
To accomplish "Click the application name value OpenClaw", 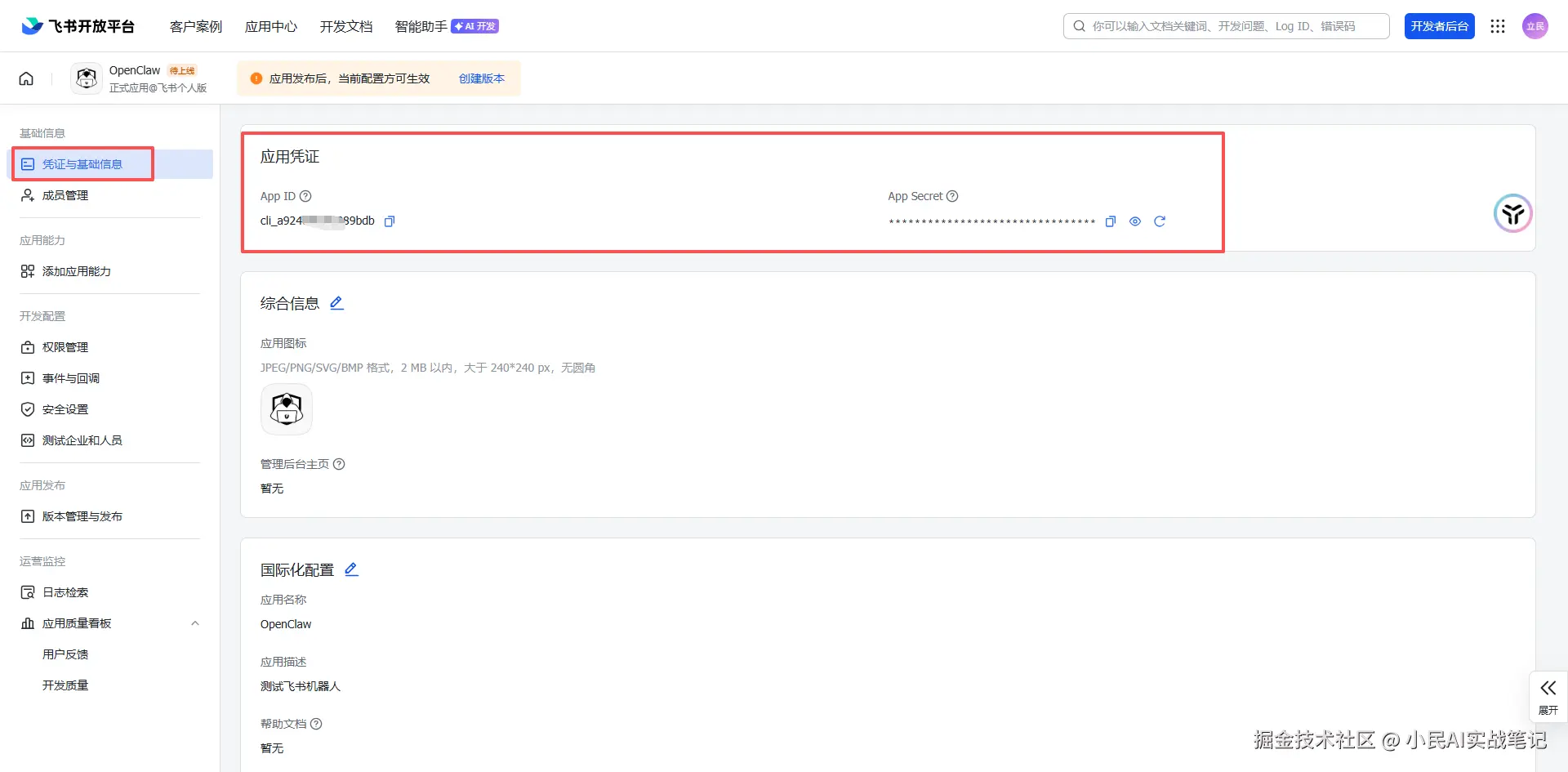I will tap(286, 624).
